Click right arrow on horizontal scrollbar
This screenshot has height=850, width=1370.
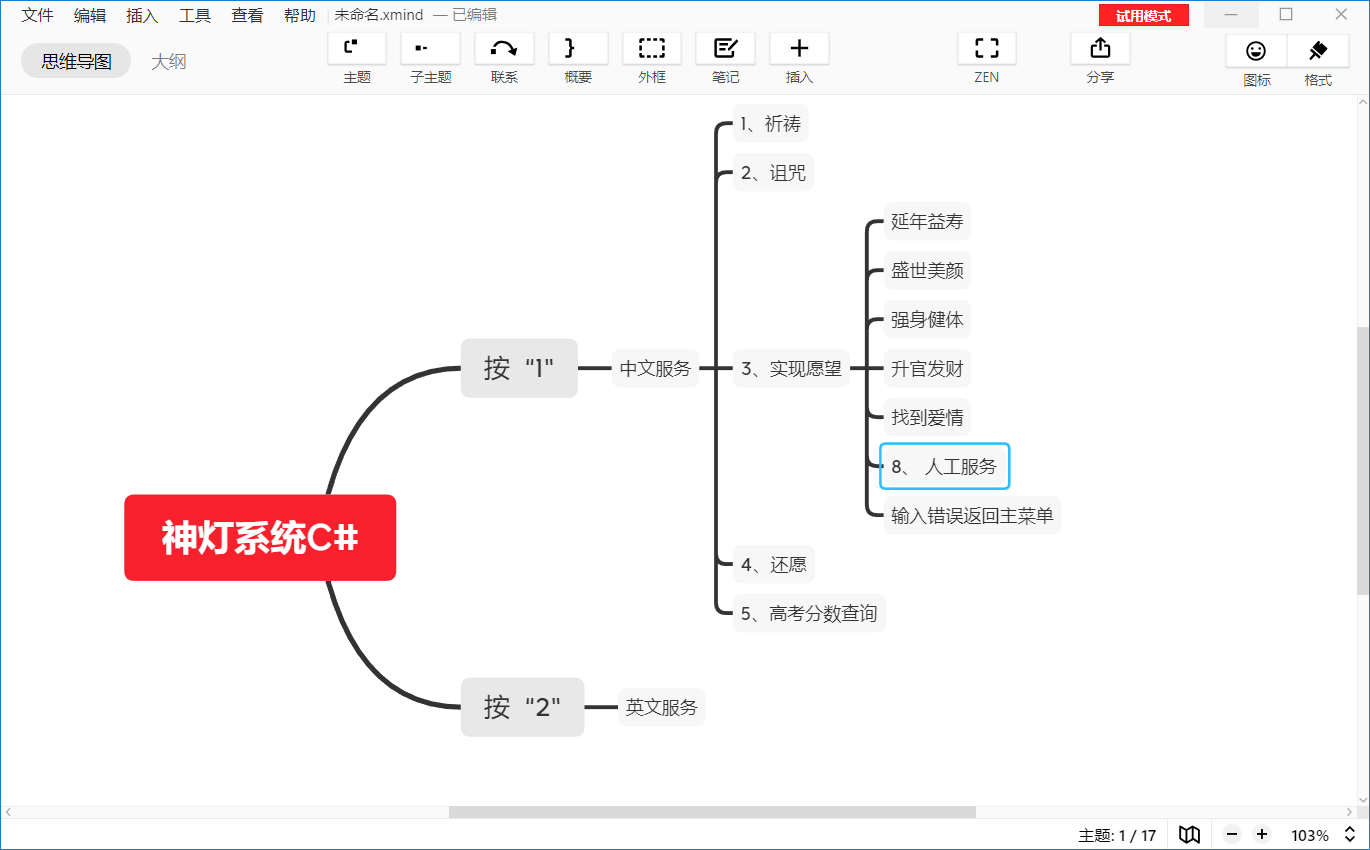1350,812
